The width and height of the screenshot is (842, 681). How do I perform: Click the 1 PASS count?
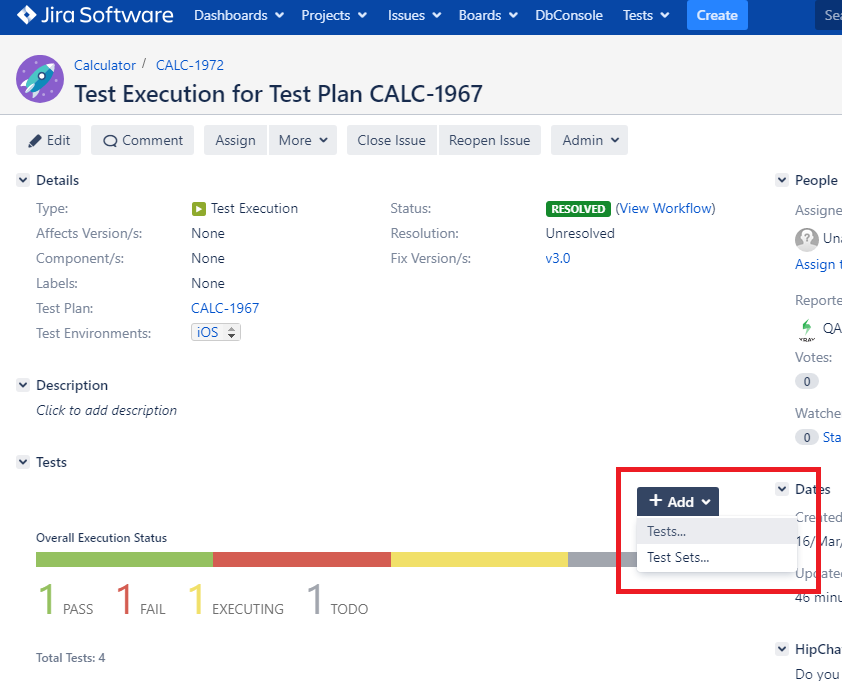click(x=66, y=600)
